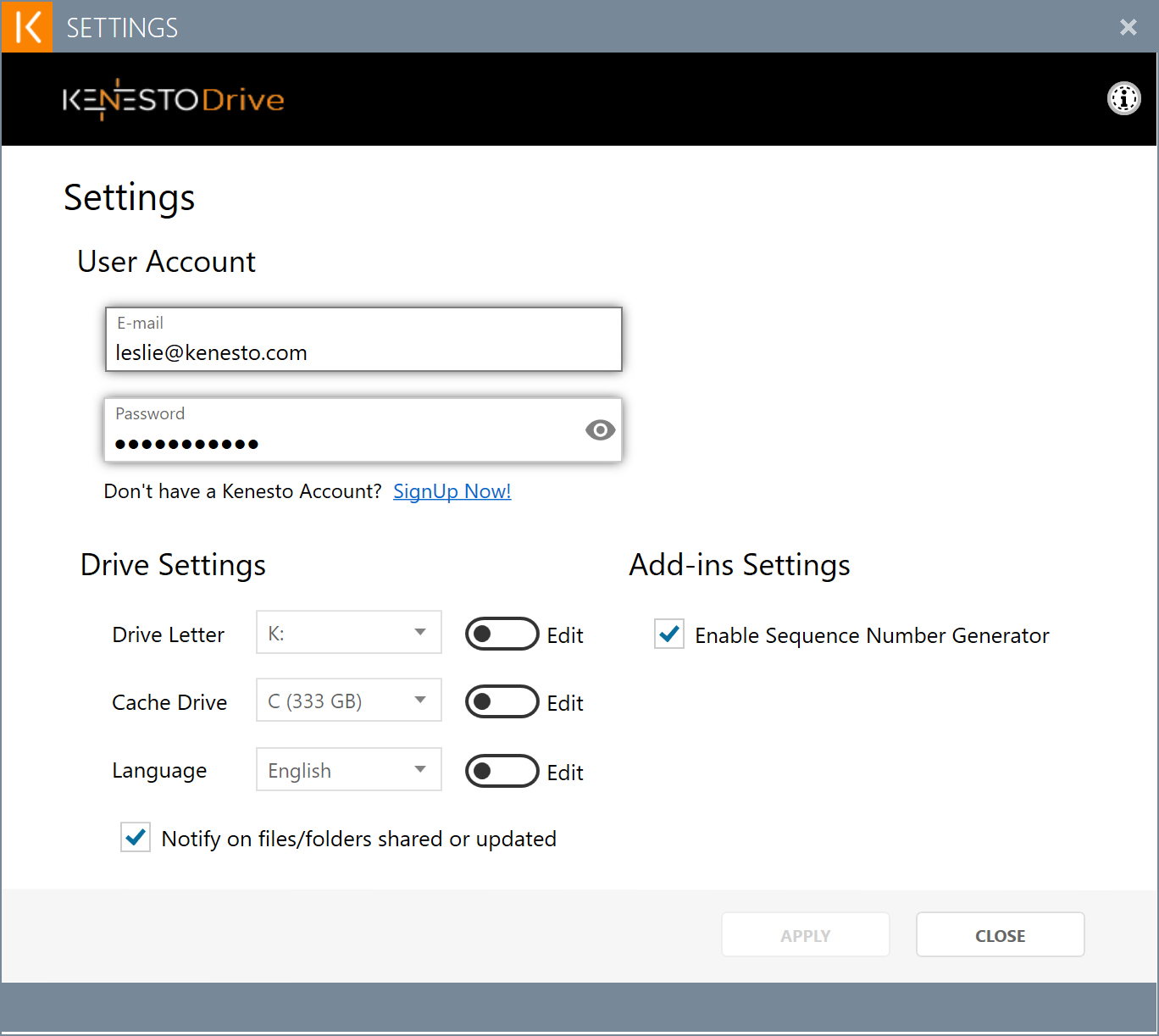This screenshot has width=1159, height=1036.
Task: Click the Drive Settings section title
Action: click(173, 565)
